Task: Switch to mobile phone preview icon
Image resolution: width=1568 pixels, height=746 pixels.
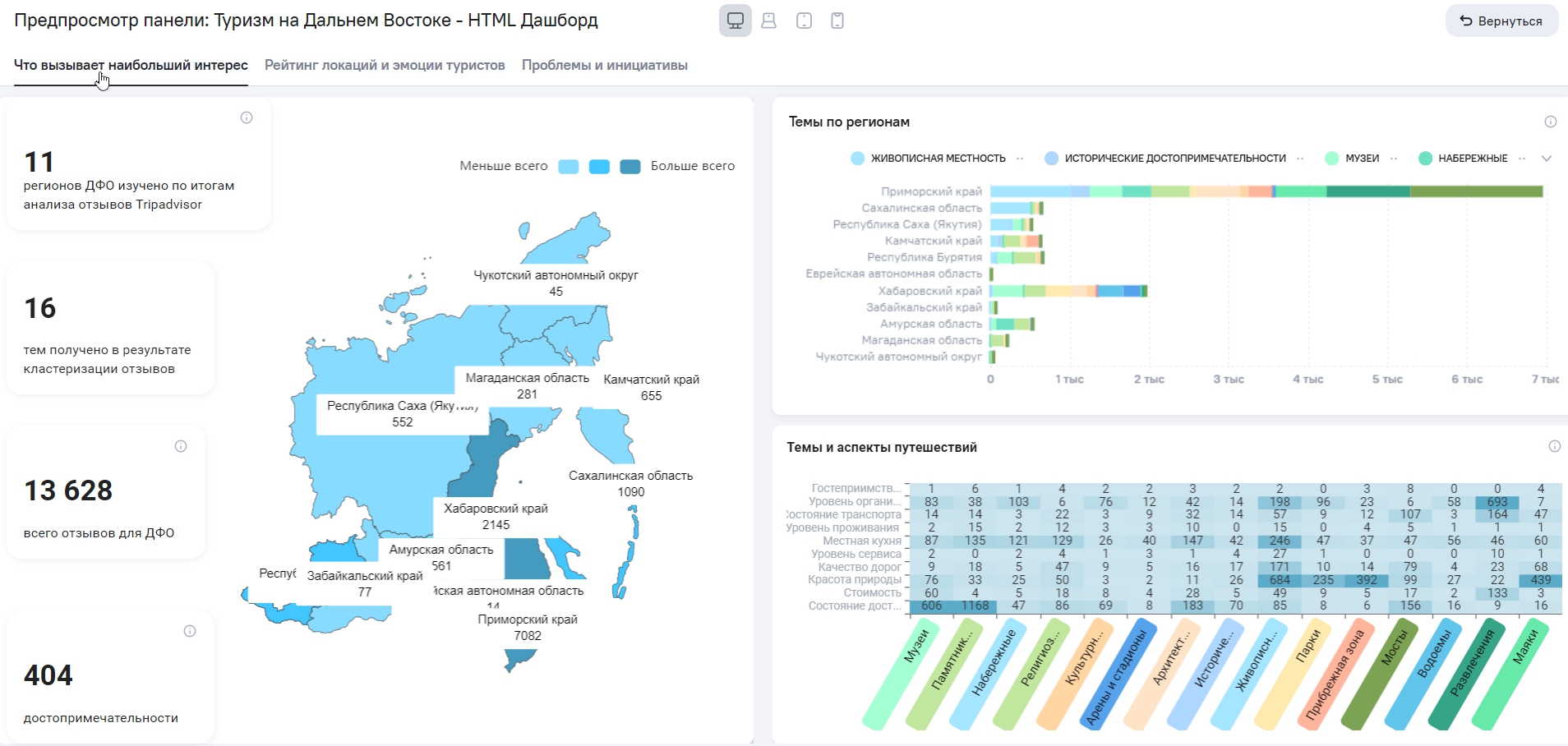Action: pyautogui.click(x=837, y=21)
